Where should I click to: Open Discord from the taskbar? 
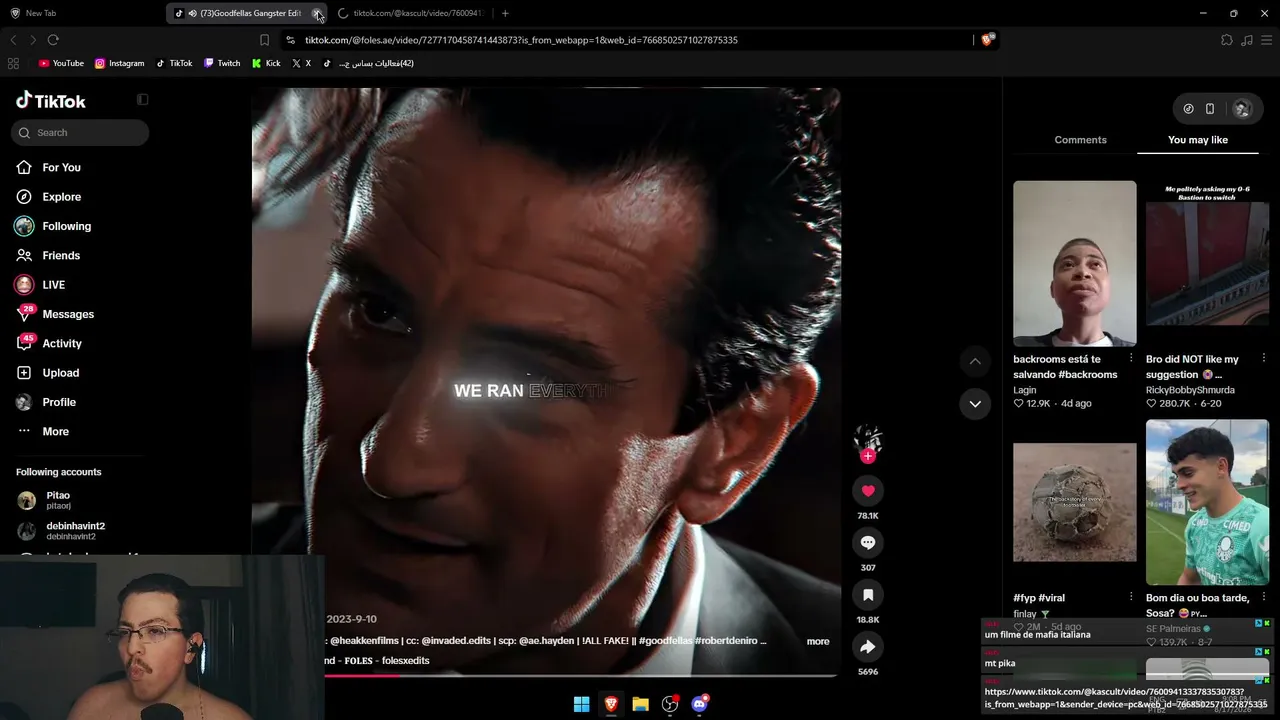[700, 704]
